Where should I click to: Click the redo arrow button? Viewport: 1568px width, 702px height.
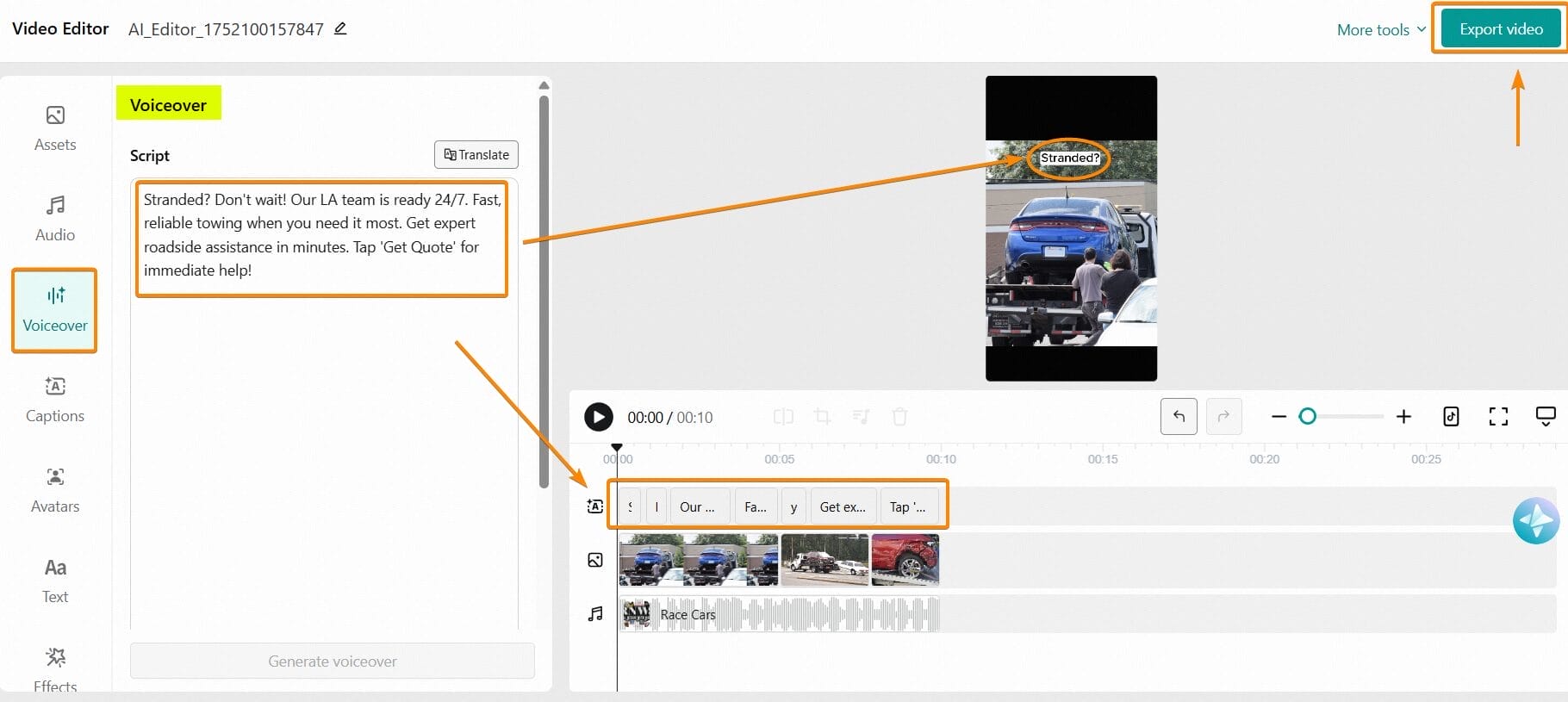click(1223, 417)
